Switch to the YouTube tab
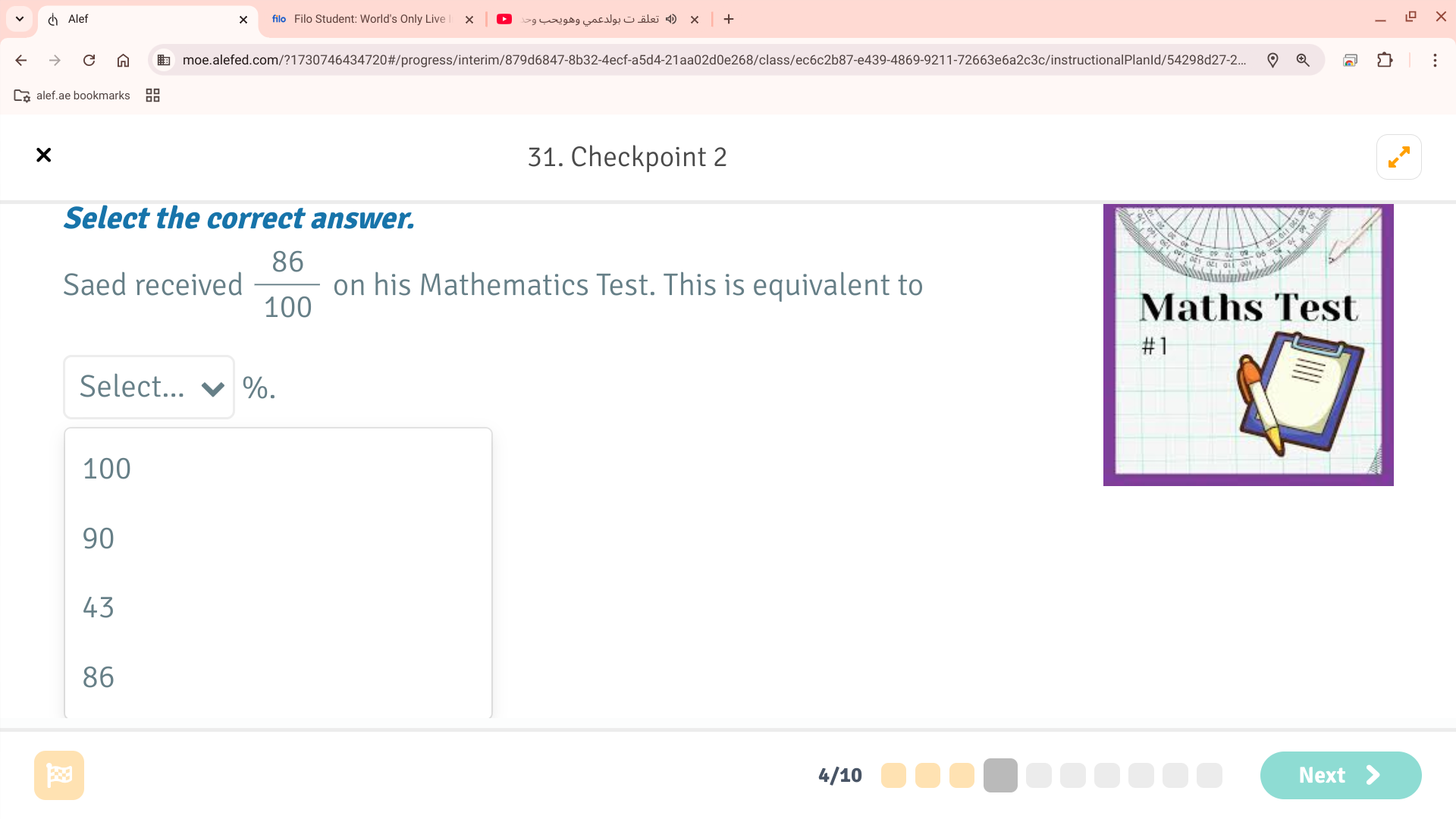Image resolution: width=1456 pixels, height=819 pixels. [x=591, y=19]
